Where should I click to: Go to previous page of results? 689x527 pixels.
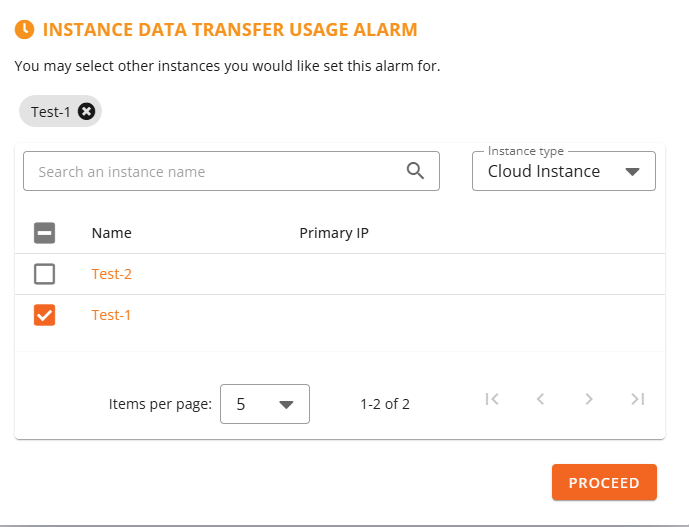[540, 399]
